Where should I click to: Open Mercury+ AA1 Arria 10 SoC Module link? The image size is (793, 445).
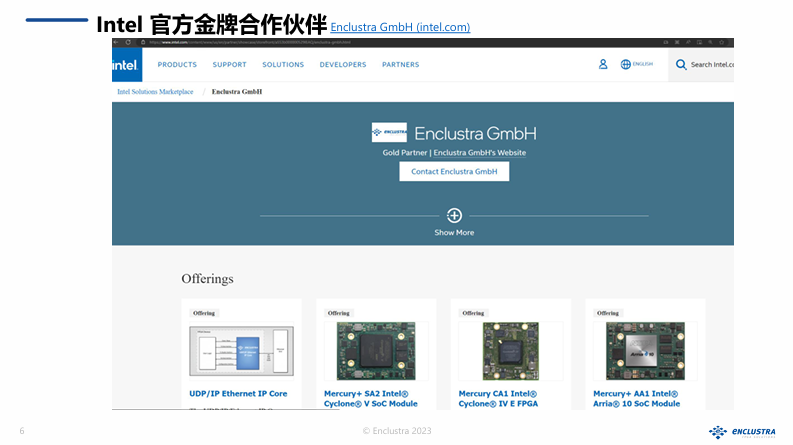point(637,398)
